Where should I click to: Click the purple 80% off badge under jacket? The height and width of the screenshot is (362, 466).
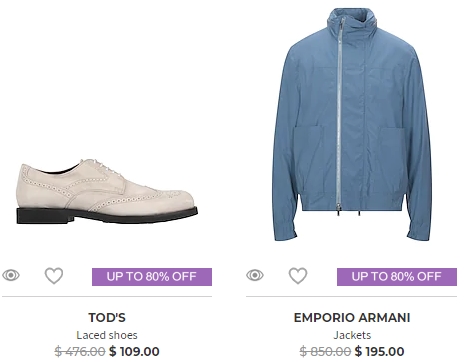click(x=397, y=277)
